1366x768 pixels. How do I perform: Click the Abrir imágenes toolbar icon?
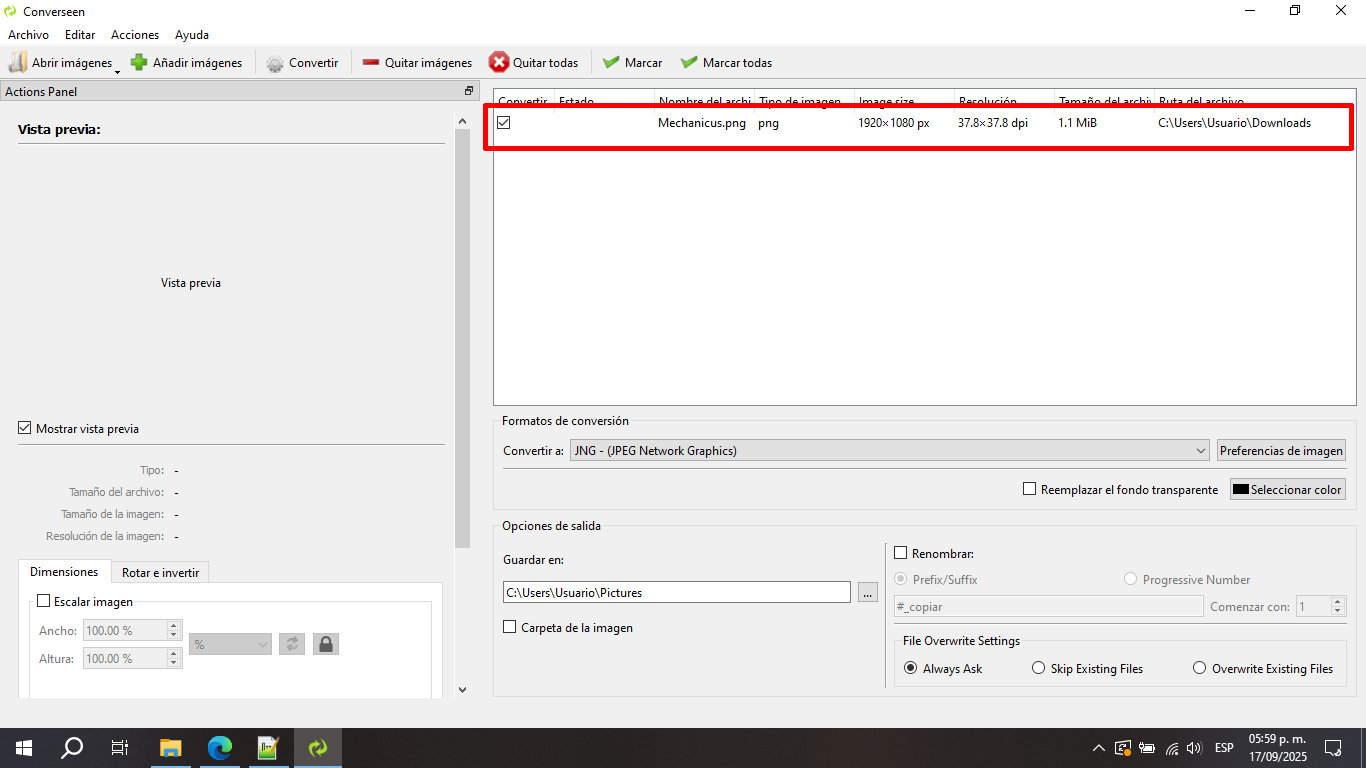click(18, 63)
